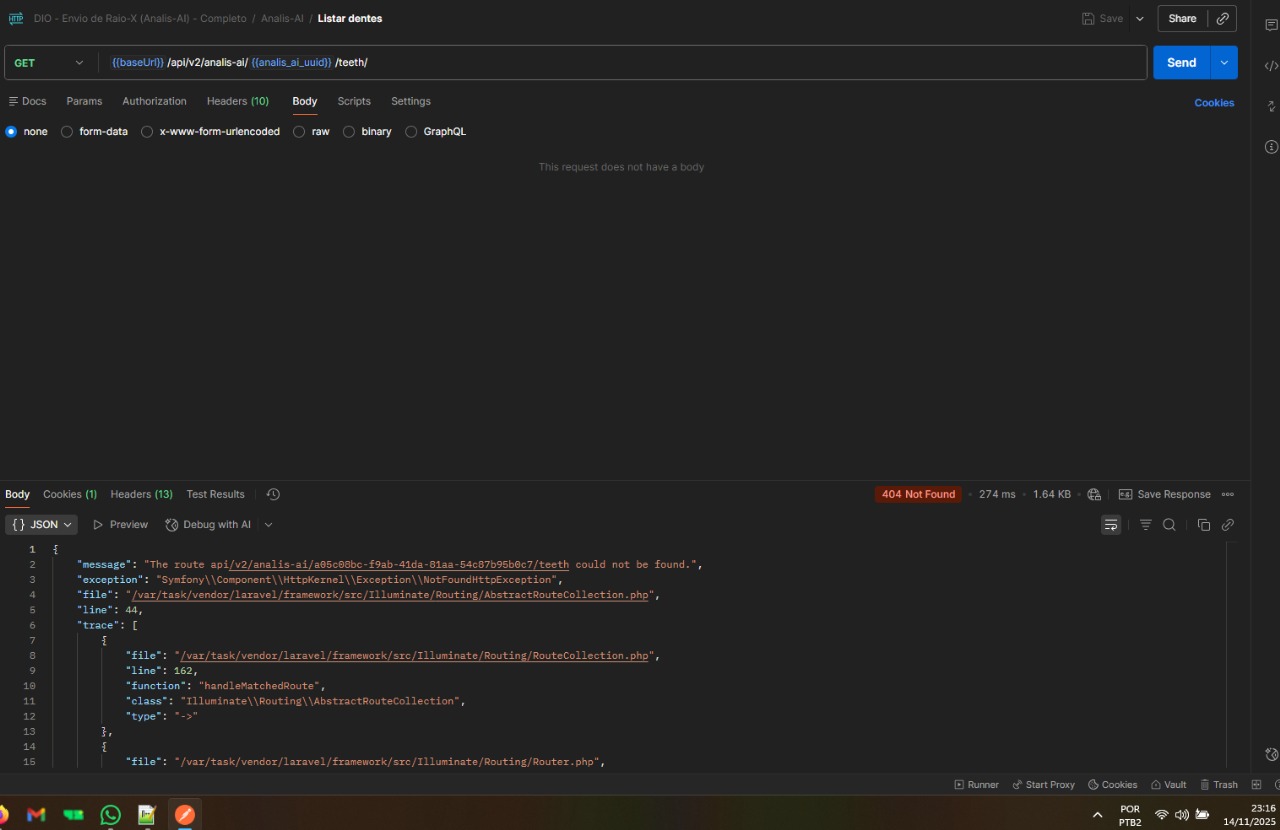Click the Cookies link near Send
Screen dimensions: 1280x830
tap(1214, 103)
